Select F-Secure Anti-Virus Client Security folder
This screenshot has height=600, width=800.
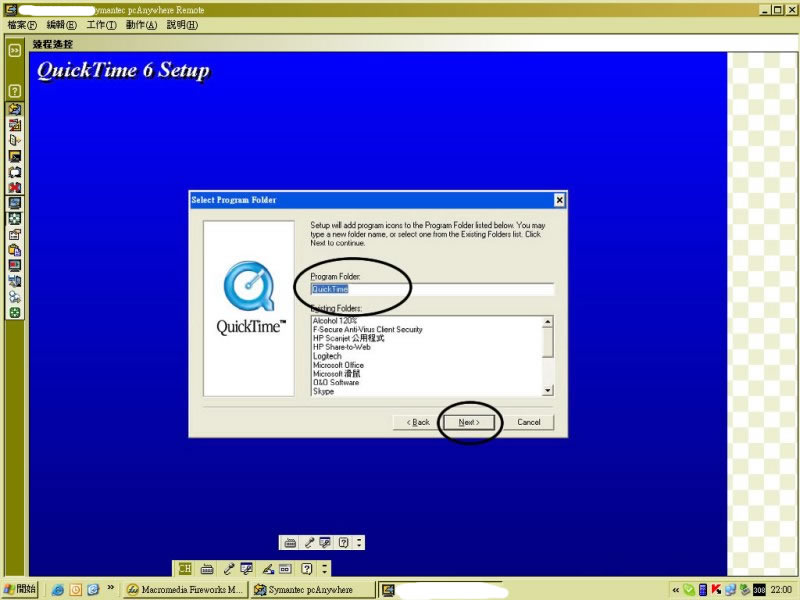(x=367, y=330)
